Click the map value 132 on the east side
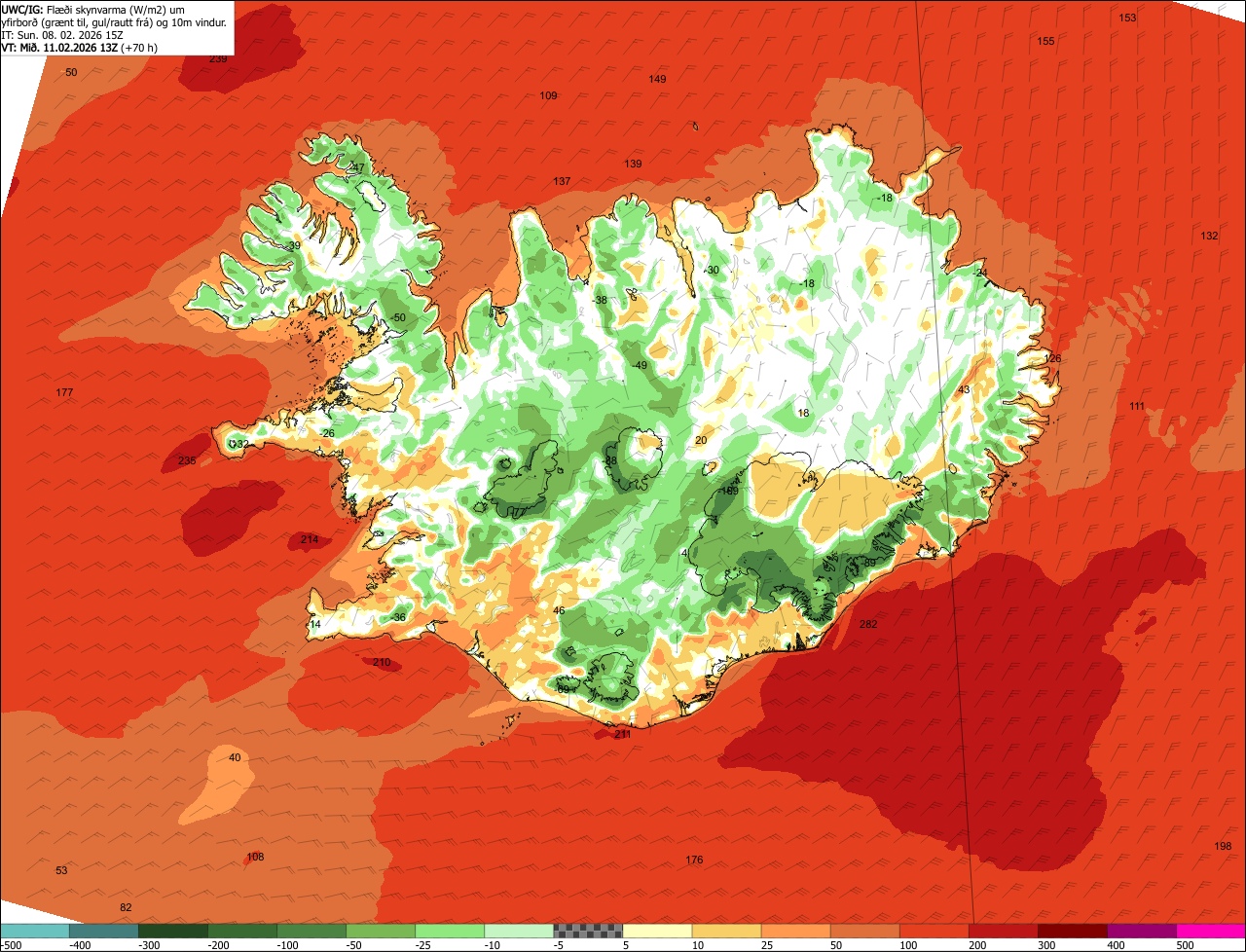 (x=1209, y=237)
